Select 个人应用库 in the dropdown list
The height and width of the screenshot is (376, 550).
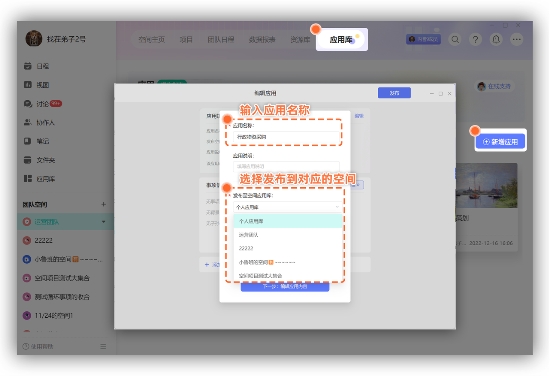pyautogui.click(x=288, y=221)
